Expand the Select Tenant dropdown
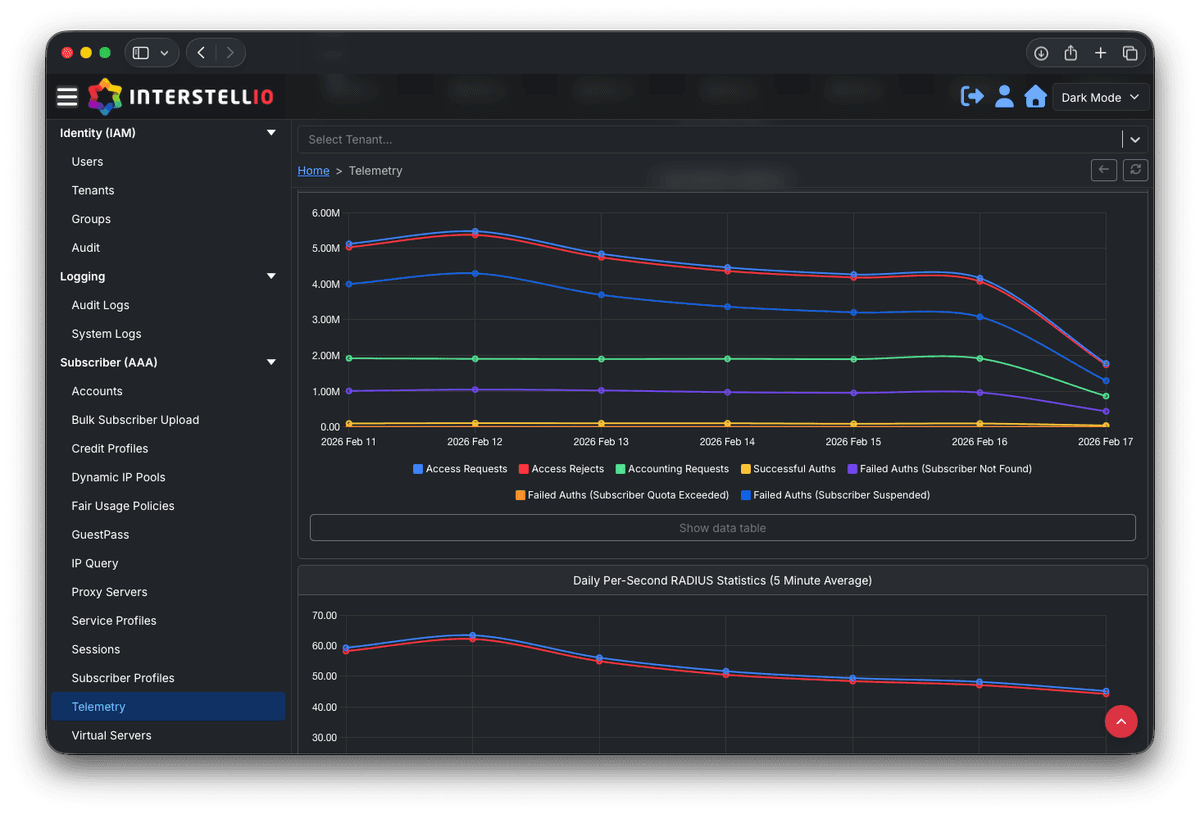Viewport: 1200px width, 815px height. (x=1134, y=139)
